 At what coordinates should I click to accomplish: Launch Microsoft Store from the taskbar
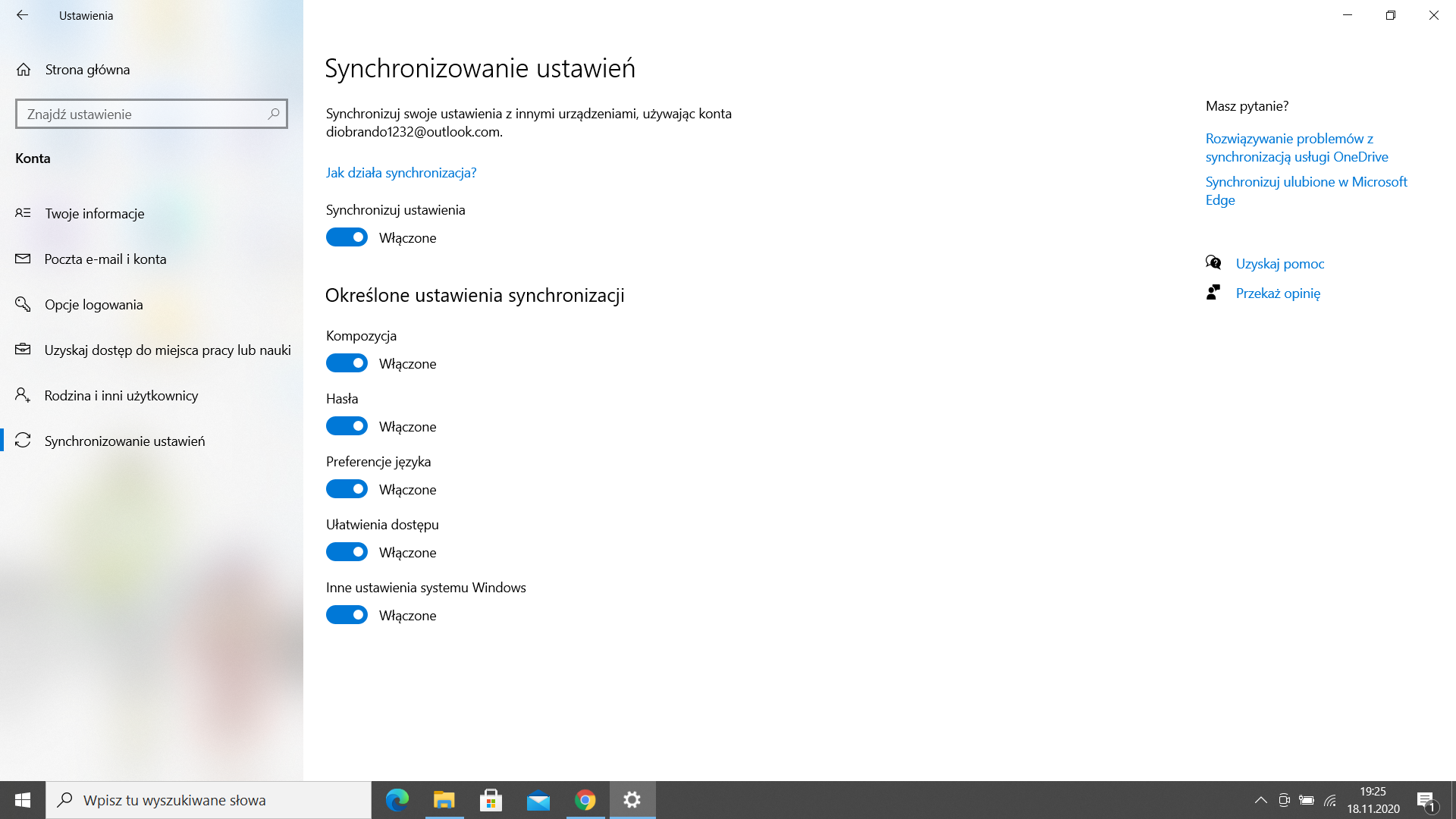[x=491, y=800]
